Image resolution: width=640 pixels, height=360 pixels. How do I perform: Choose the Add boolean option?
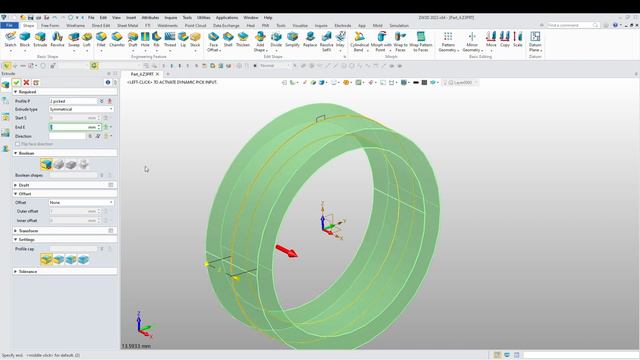pyautogui.click(x=59, y=164)
